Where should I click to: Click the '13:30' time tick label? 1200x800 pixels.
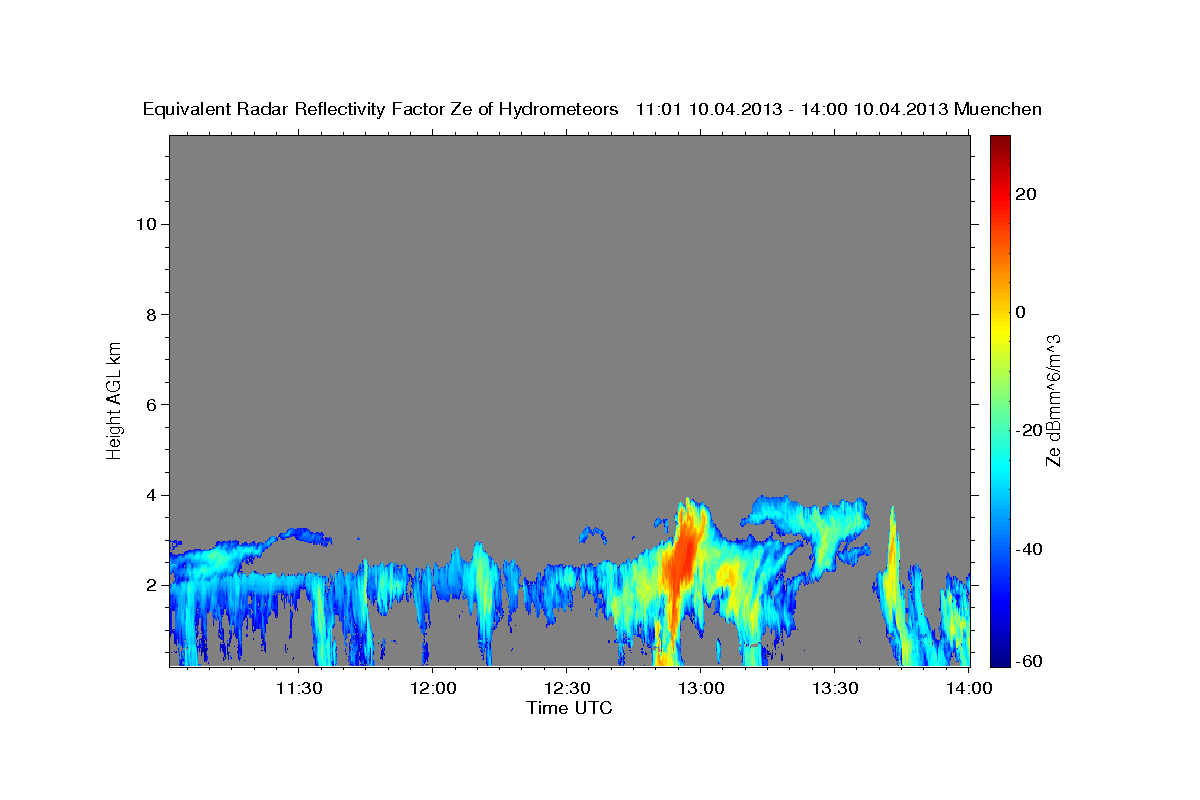[x=834, y=688]
